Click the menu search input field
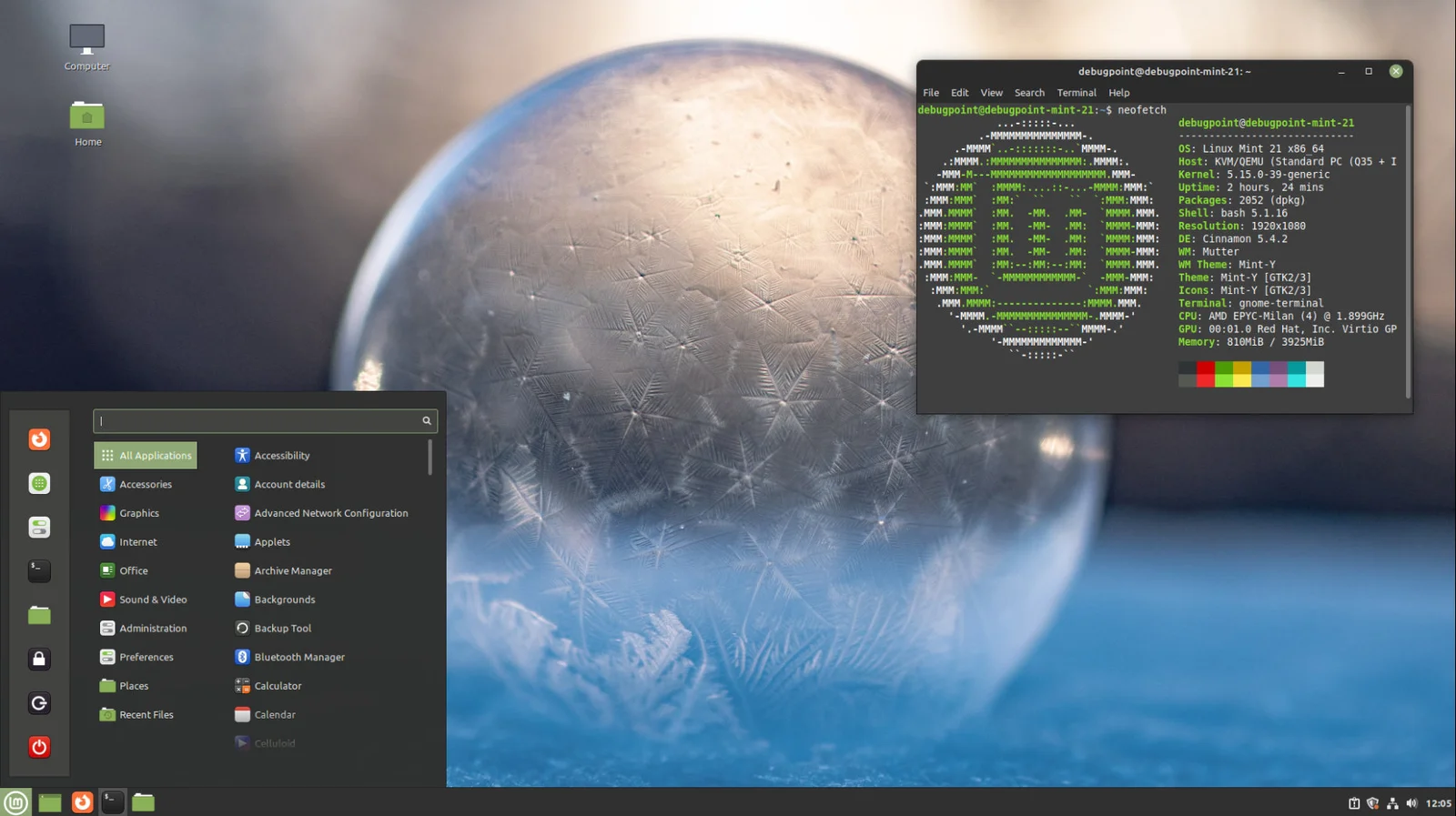1456x816 pixels. (265, 420)
